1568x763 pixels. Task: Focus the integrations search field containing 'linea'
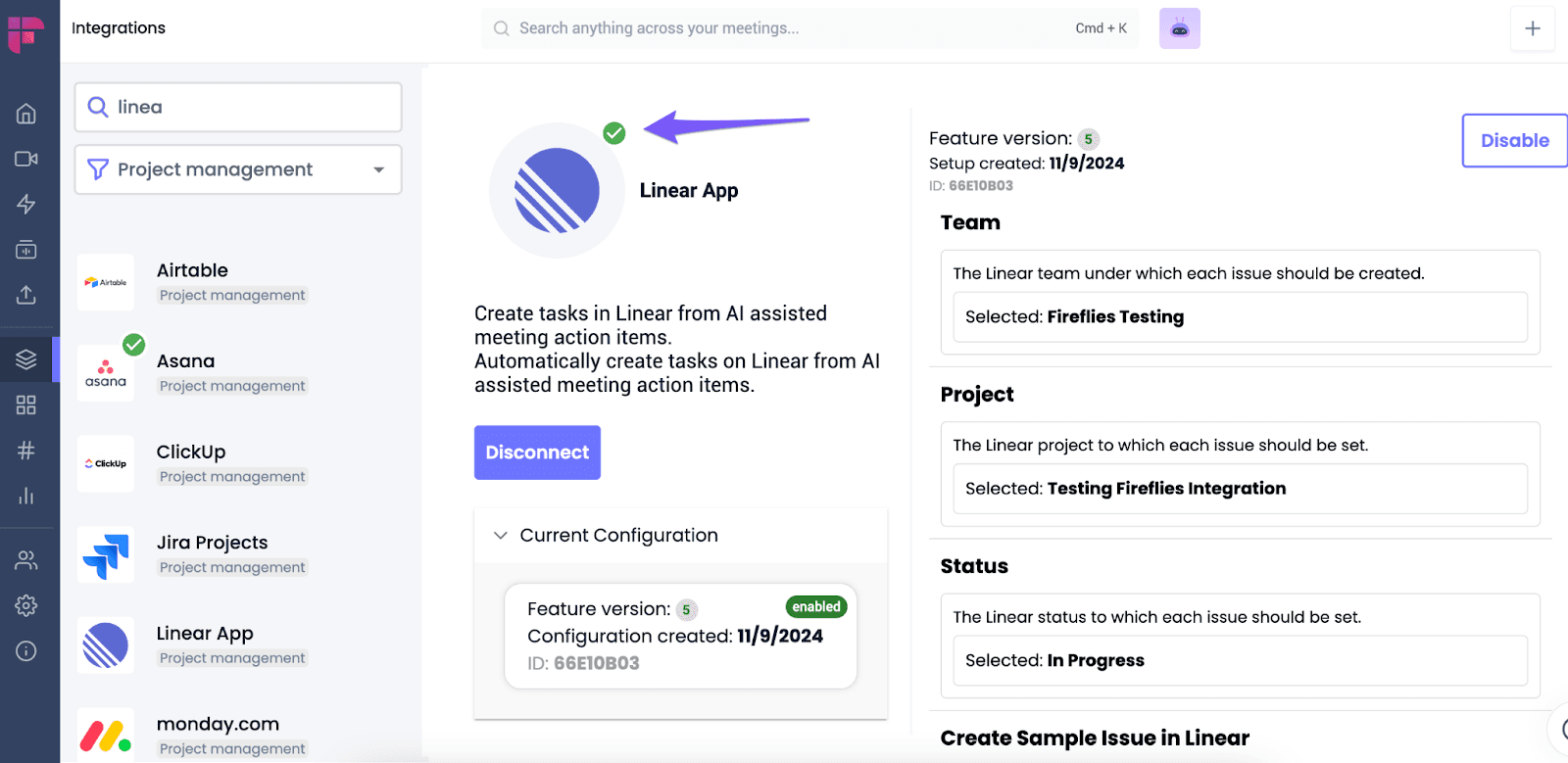tap(238, 107)
